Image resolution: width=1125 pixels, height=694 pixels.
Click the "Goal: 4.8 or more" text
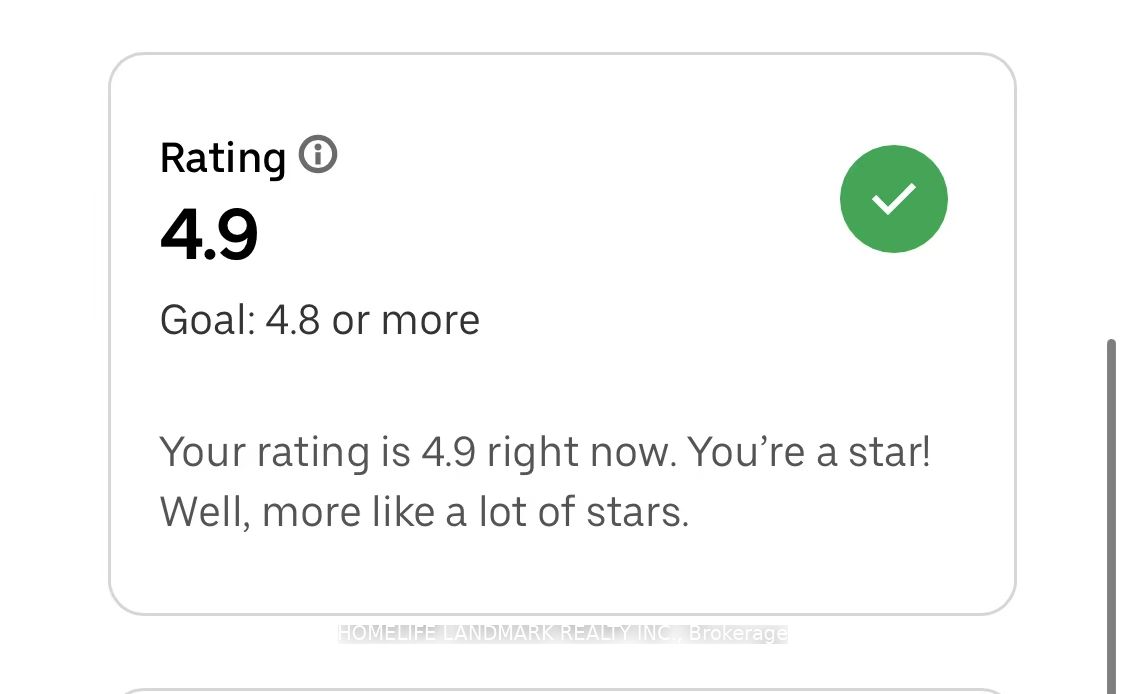[320, 320]
